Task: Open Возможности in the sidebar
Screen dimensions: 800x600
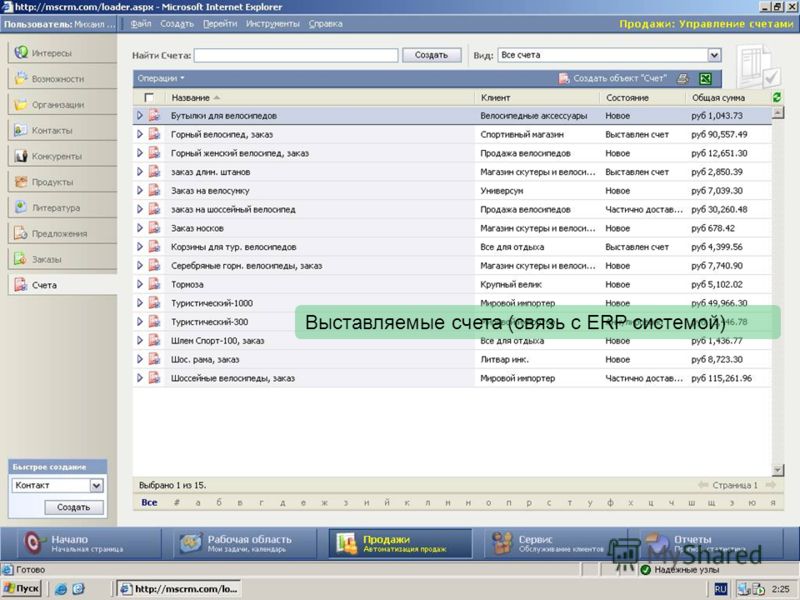Action: [62, 79]
